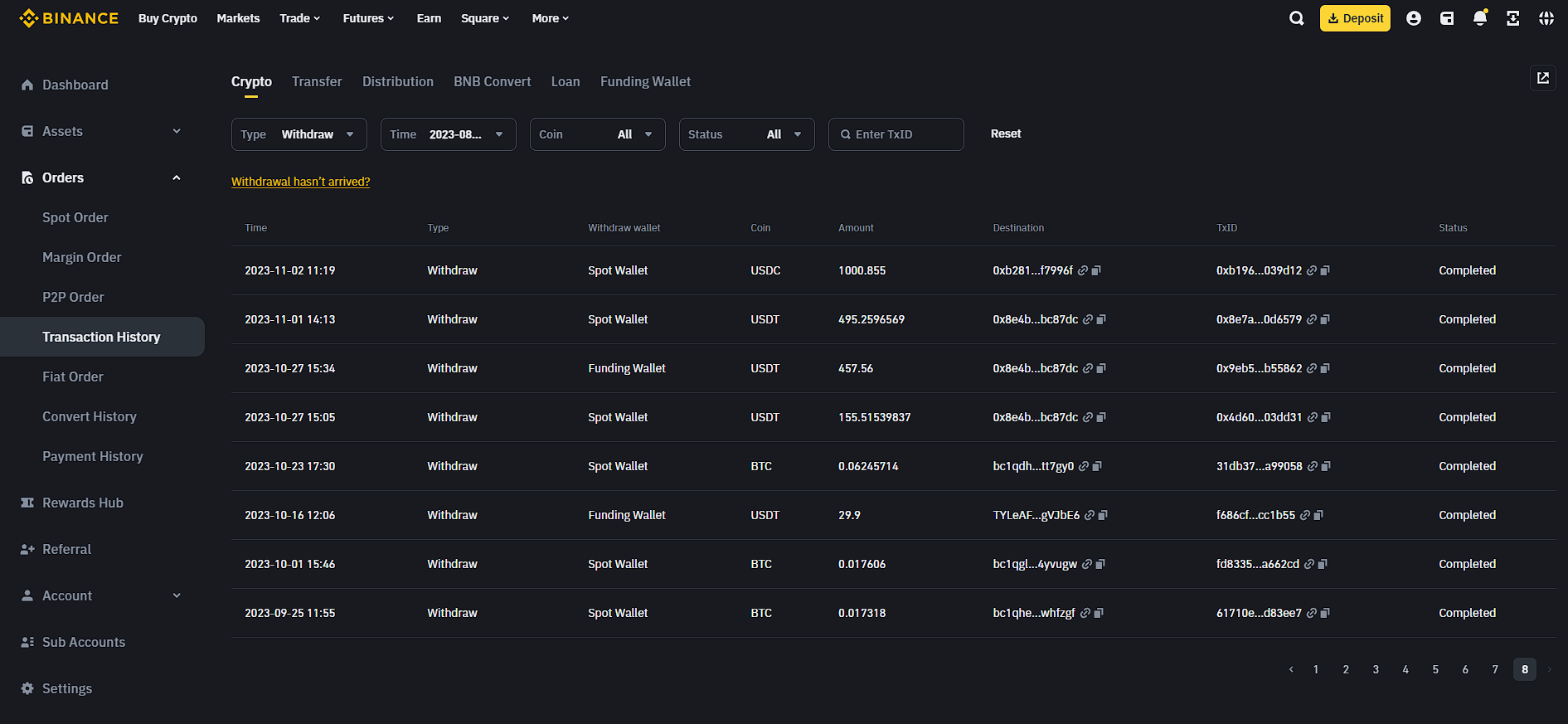The height and width of the screenshot is (724, 1568).
Task: Open the Time range dropdown
Action: [449, 134]
